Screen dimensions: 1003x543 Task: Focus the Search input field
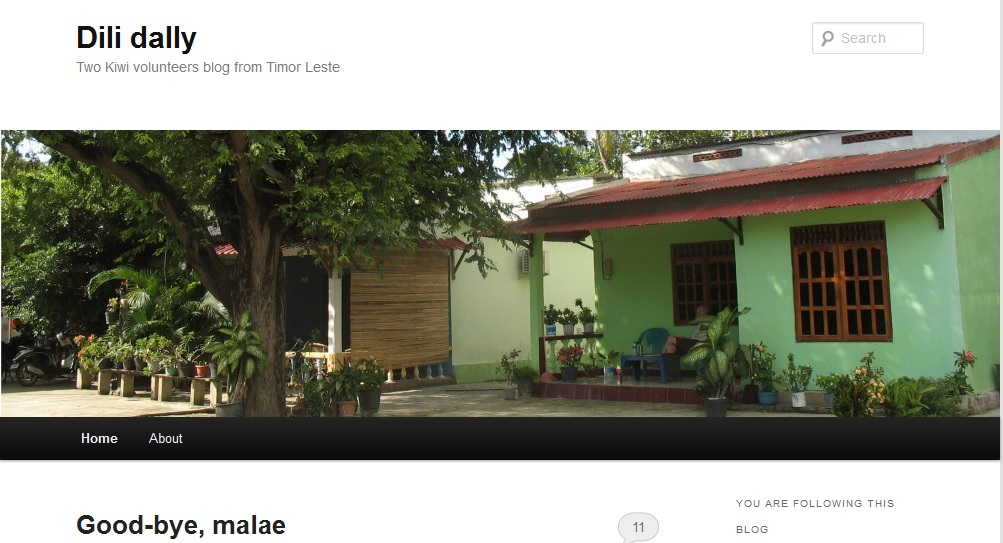867,38
